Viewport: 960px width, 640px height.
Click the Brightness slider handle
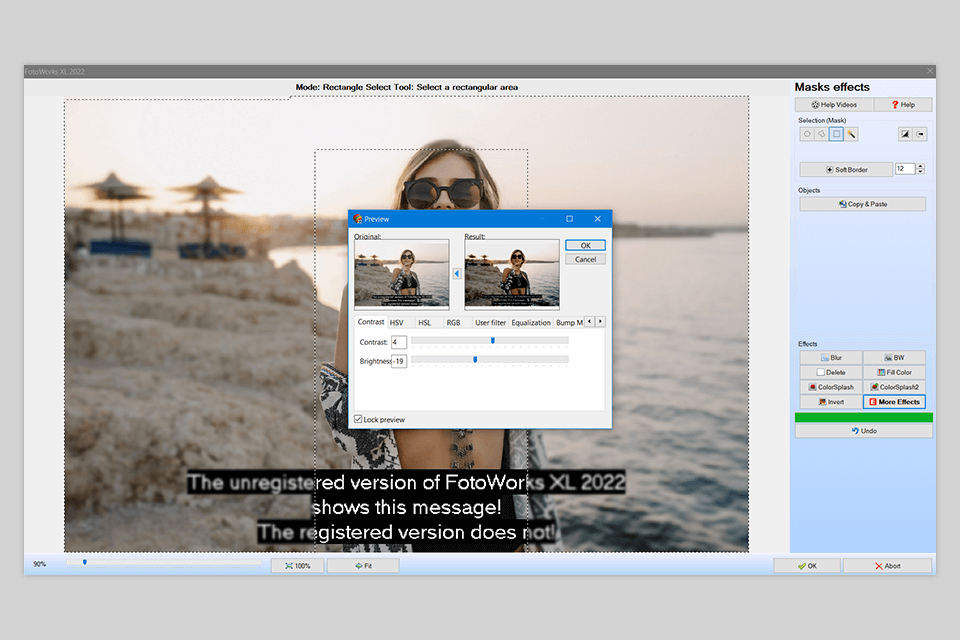[475, 360]
